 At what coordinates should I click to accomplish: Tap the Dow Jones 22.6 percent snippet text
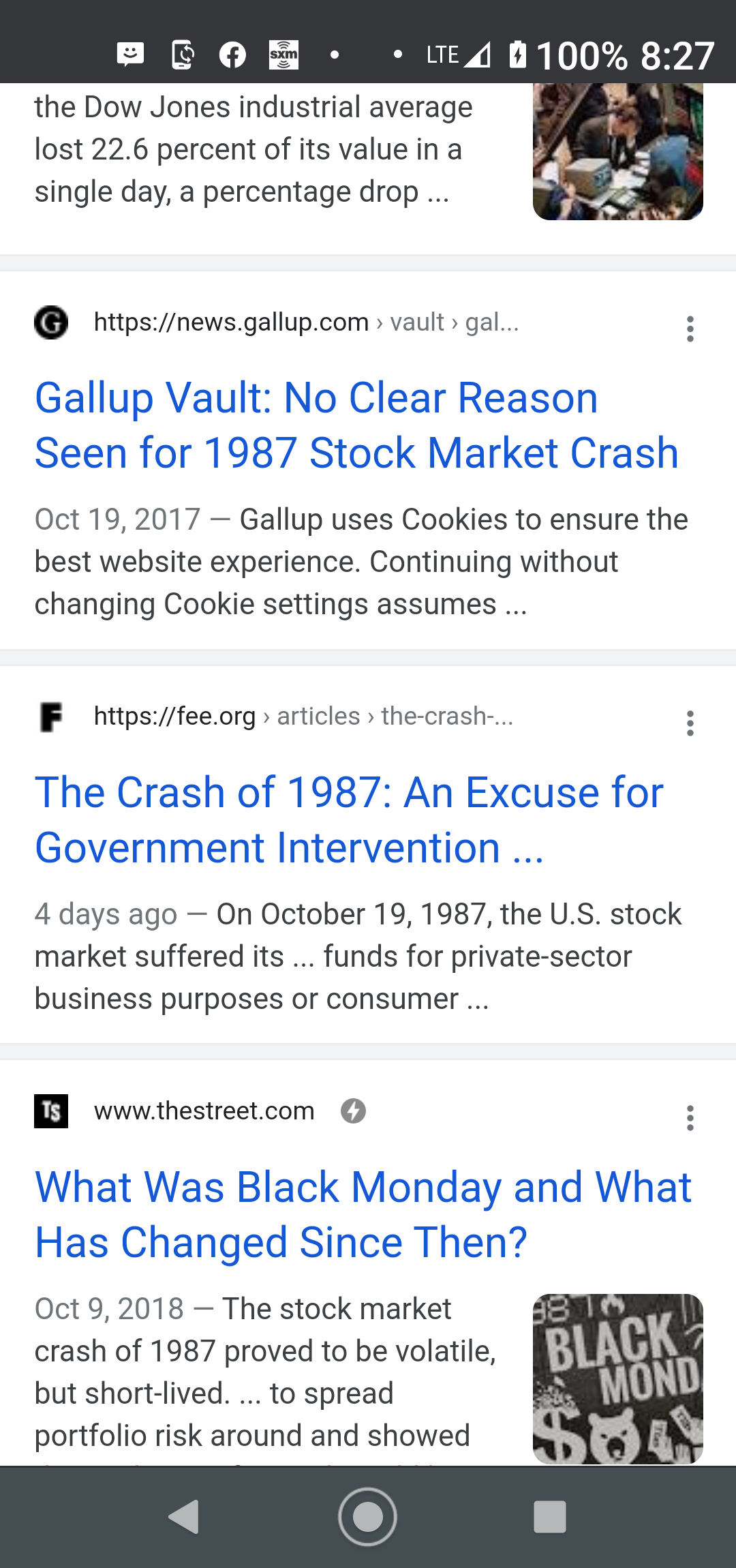(254, 149)
